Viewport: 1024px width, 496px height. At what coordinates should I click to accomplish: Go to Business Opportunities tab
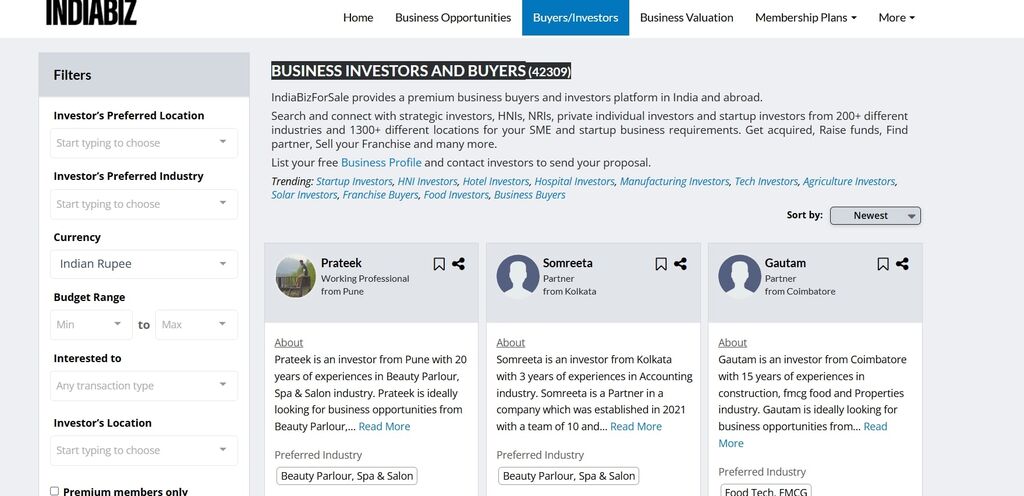453,18
